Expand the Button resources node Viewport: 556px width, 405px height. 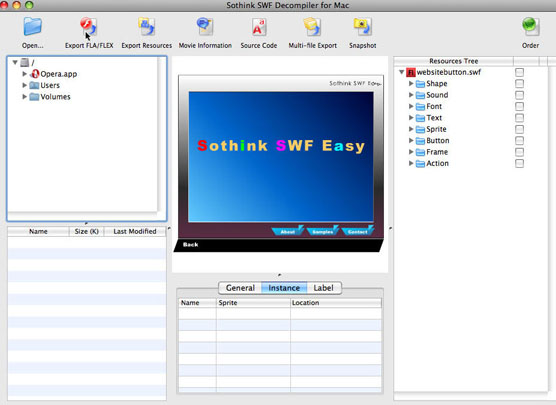411,141
